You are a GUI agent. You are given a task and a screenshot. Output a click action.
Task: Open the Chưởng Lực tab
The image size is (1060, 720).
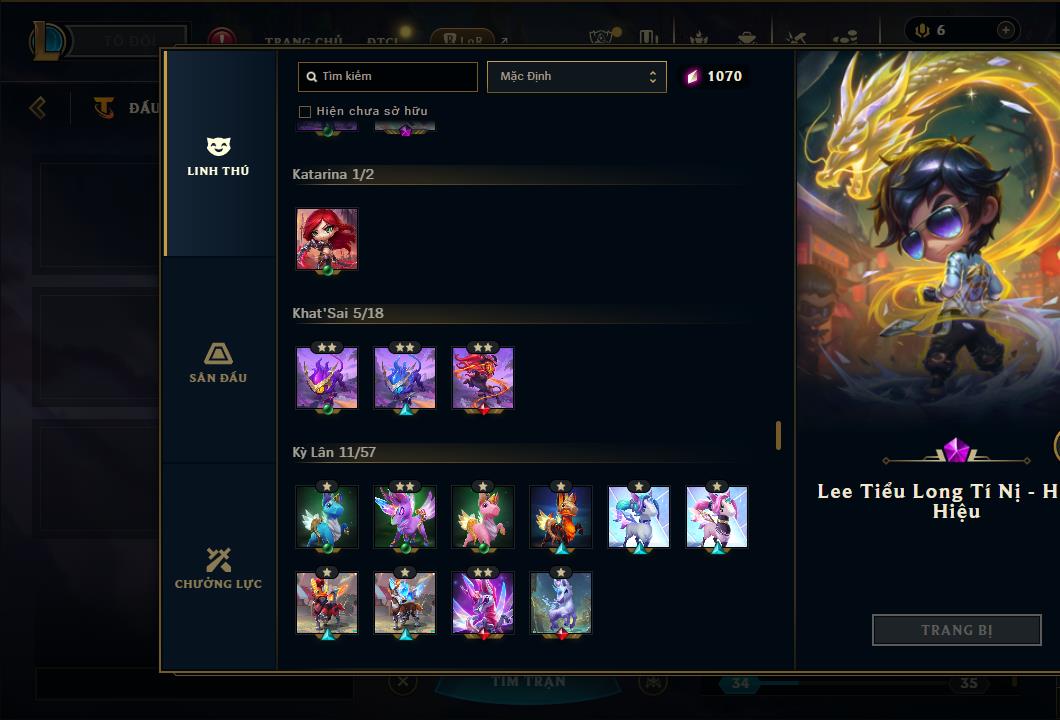(x=218, y=568)
